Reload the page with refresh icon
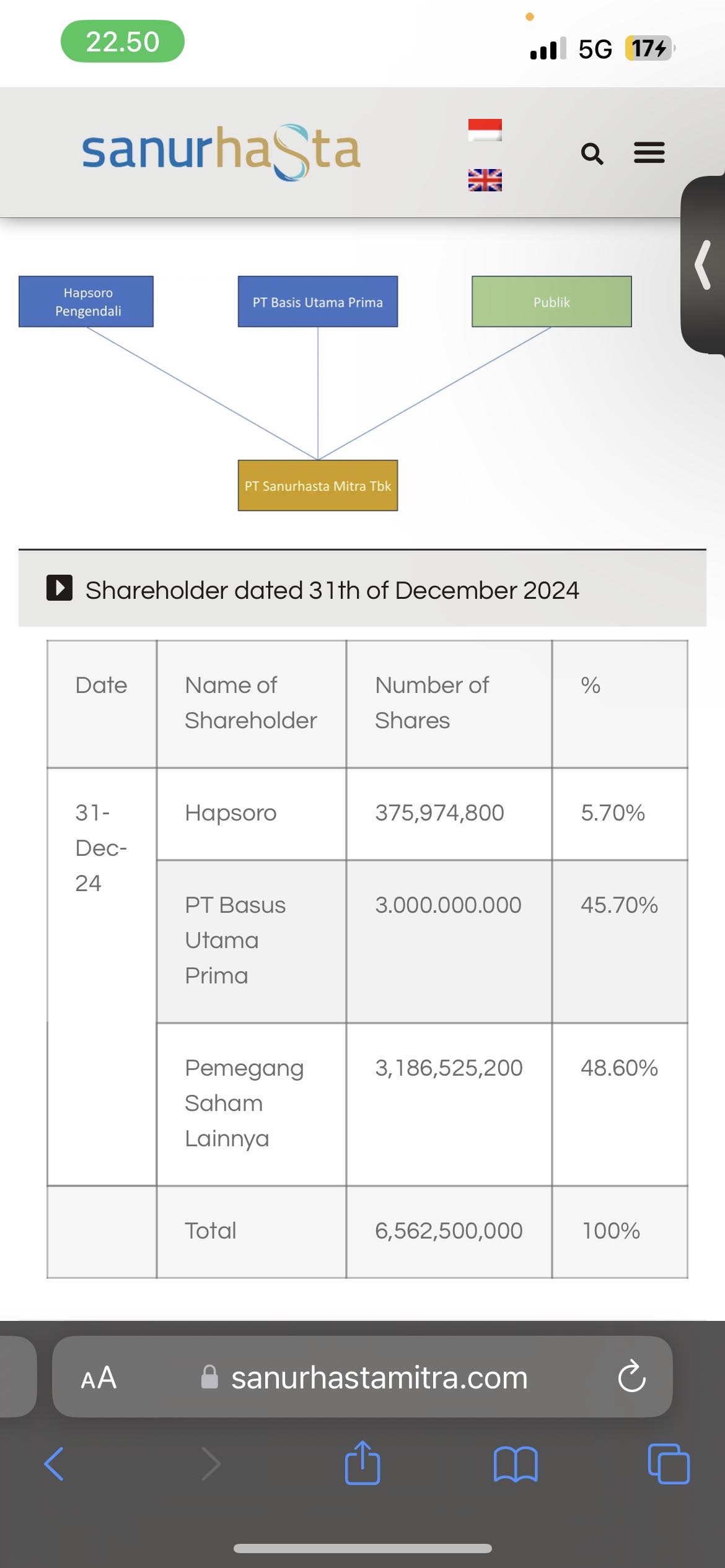This screenshot has height=1568, width=725. 631,1377
